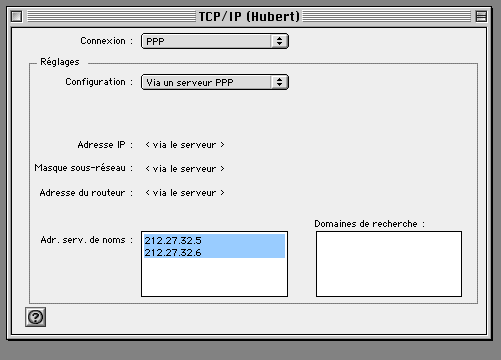This screenshot has height=360, width=501.
Task: Click Masque sous-réseau server value
Action: (x=185, y=169)
